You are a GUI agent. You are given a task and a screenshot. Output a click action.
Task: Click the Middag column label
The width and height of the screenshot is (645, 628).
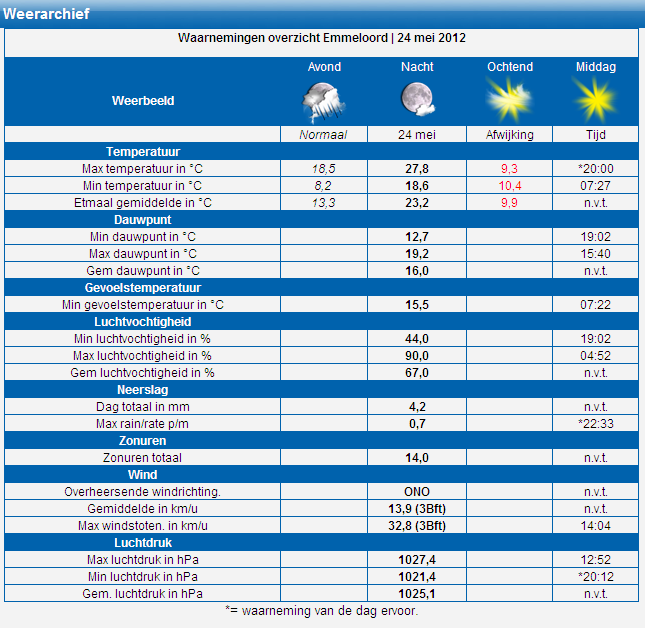(x=596, y=67)
